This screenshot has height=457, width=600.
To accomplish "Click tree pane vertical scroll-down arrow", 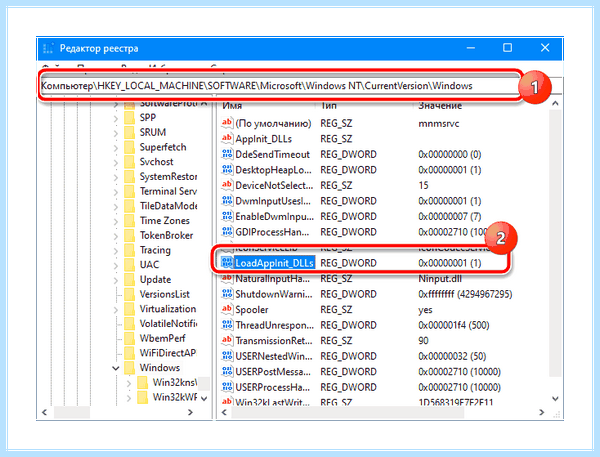I will [x=204, y=398].
